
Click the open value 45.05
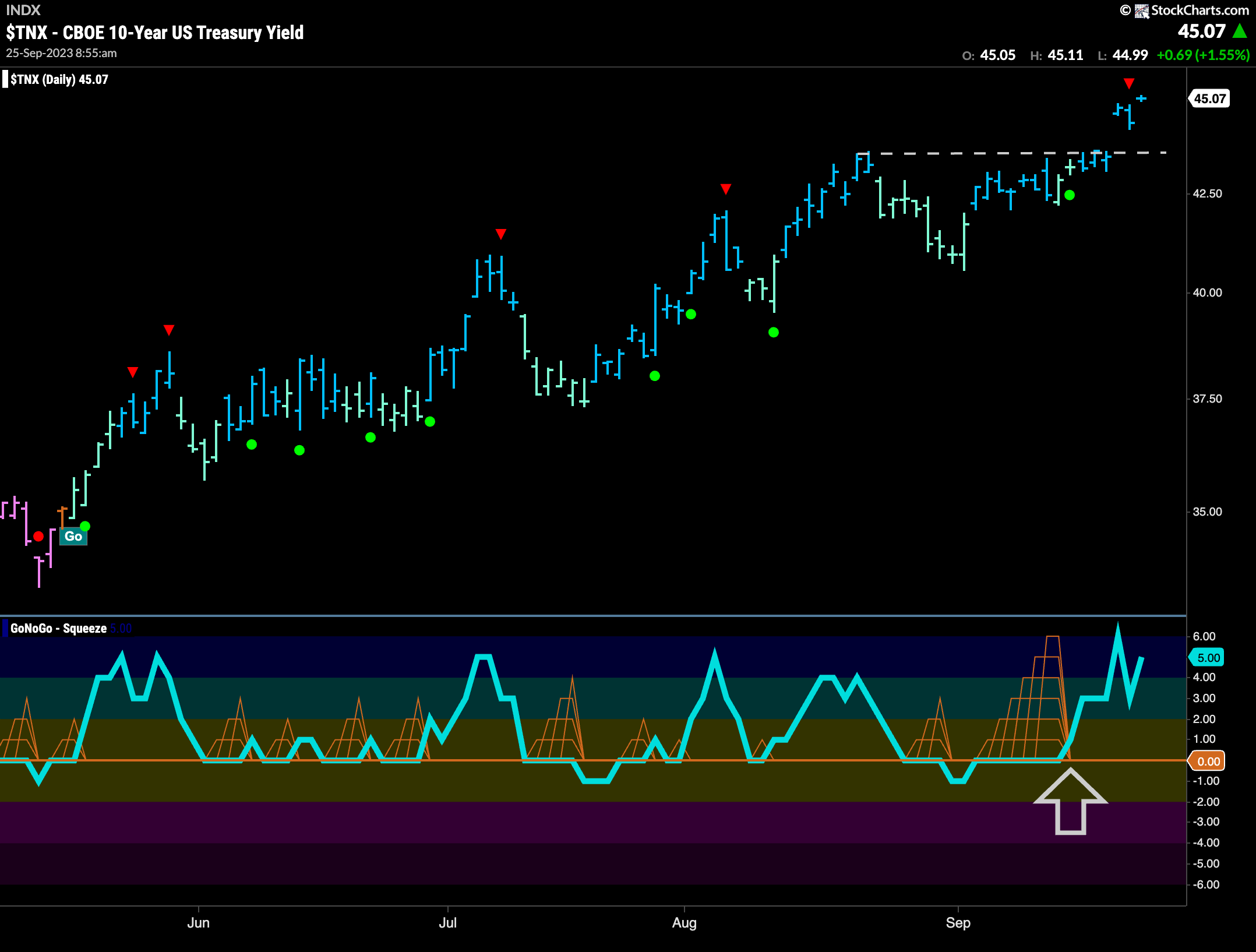click(x=997, y=55)
